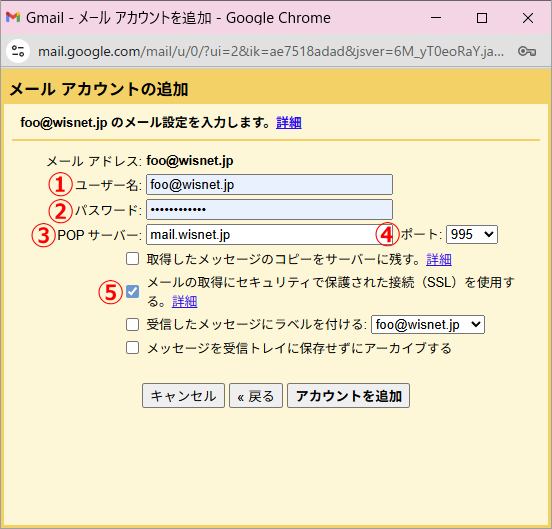Screen dimensions: 552x529
Task: Minimize the Chrome window
Action: 436,17
